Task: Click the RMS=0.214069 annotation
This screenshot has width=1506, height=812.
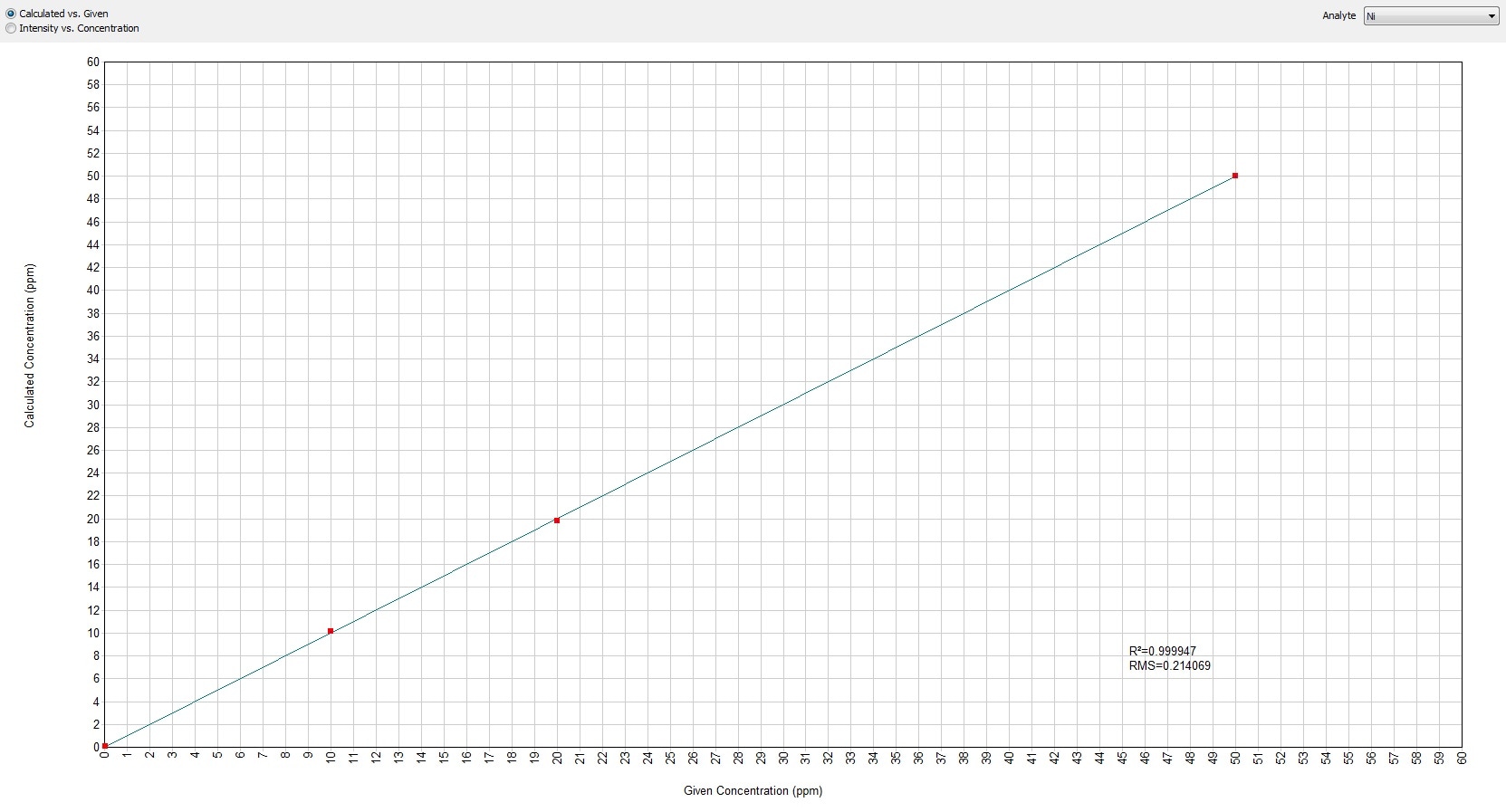Action: 1169,665
